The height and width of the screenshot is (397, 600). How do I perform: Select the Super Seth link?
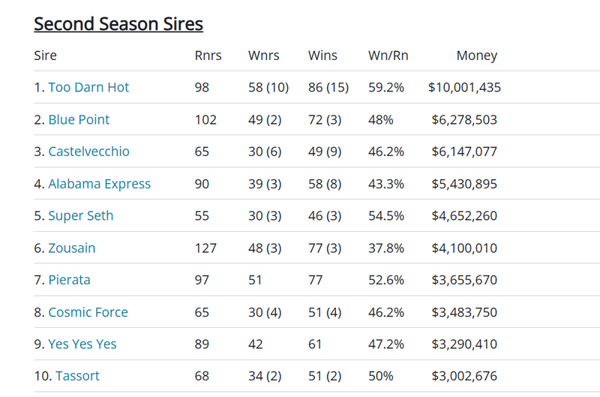(81, 216)
